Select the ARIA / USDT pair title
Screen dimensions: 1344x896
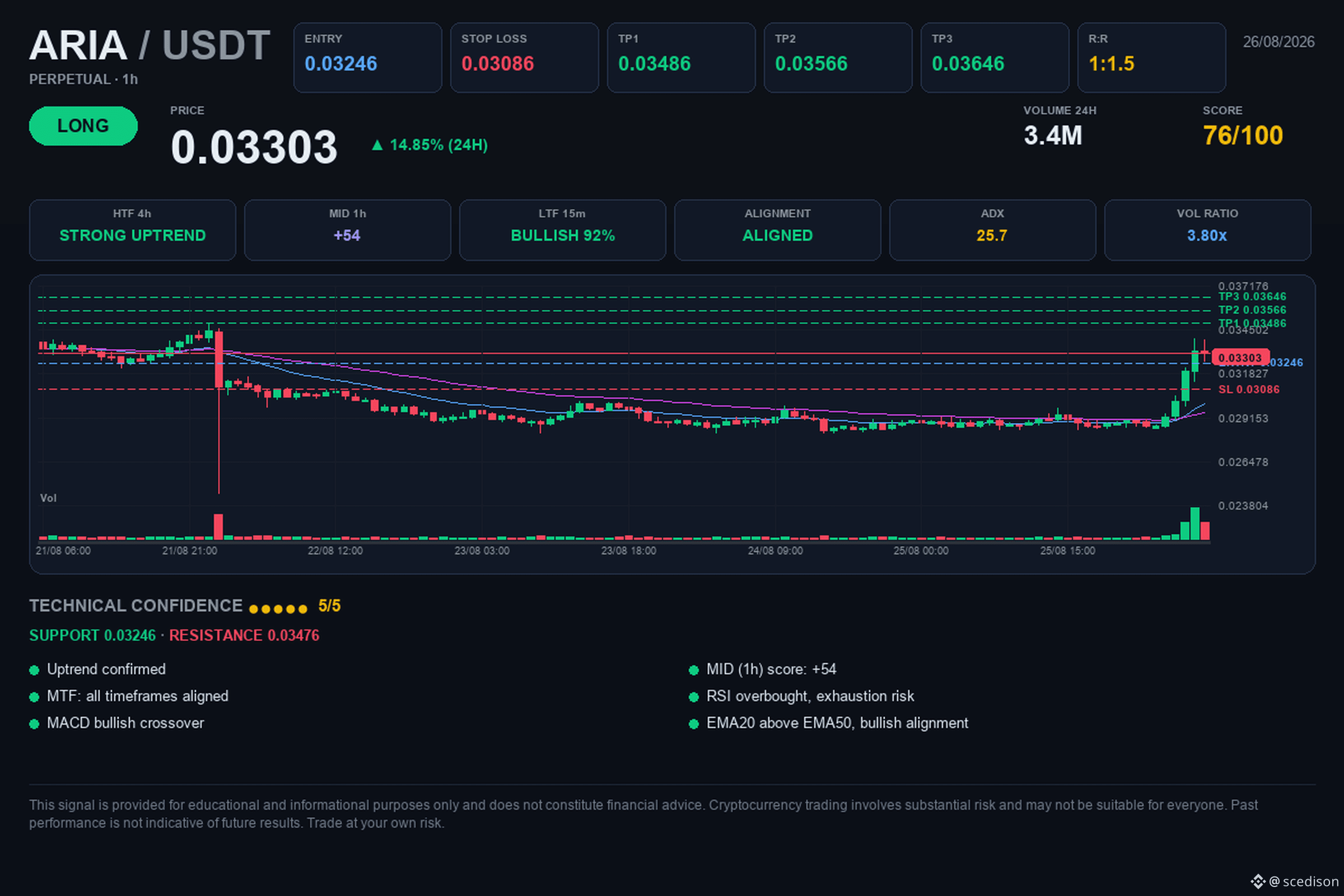click(150, 45)
